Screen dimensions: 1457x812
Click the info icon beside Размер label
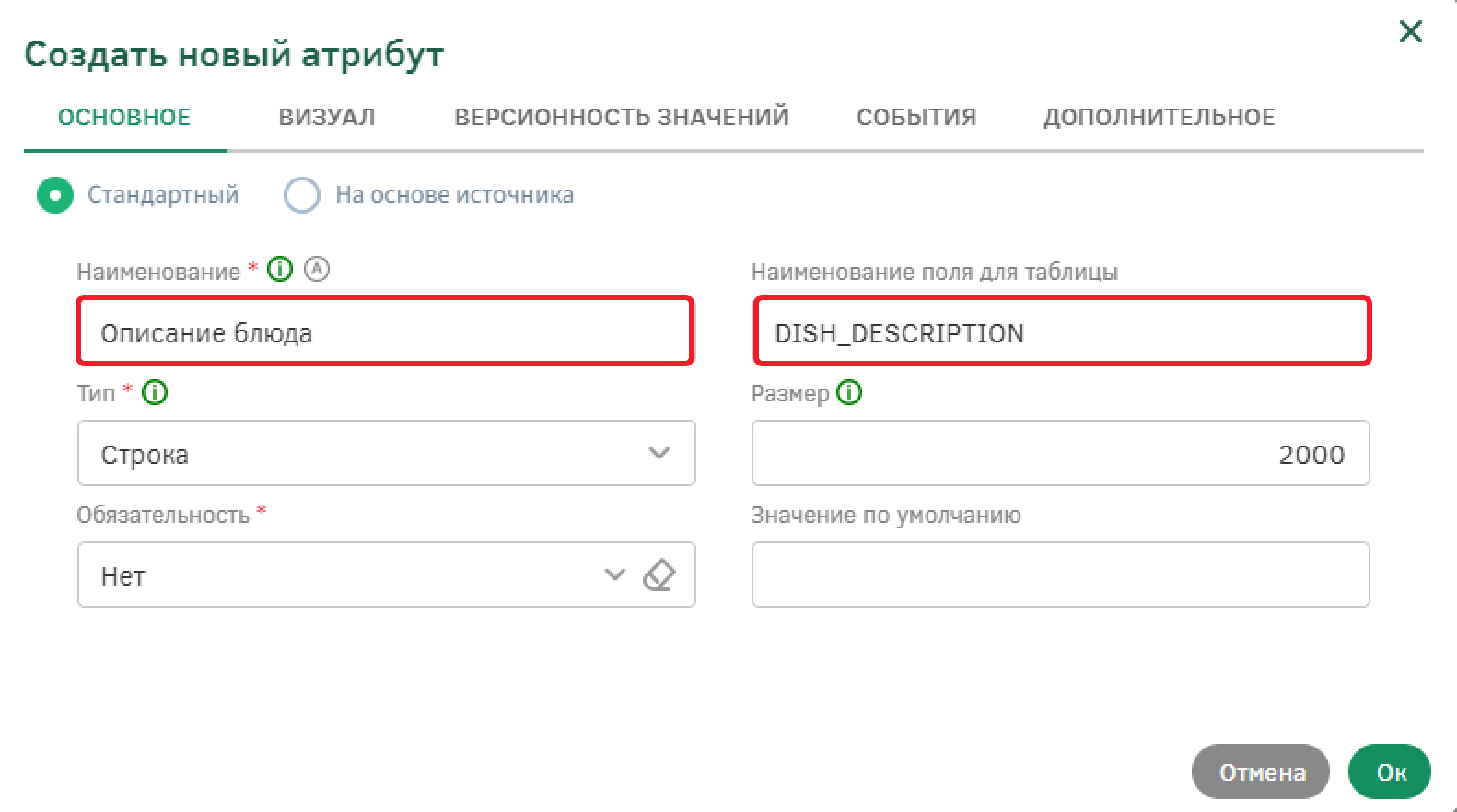tap(849, 393)
